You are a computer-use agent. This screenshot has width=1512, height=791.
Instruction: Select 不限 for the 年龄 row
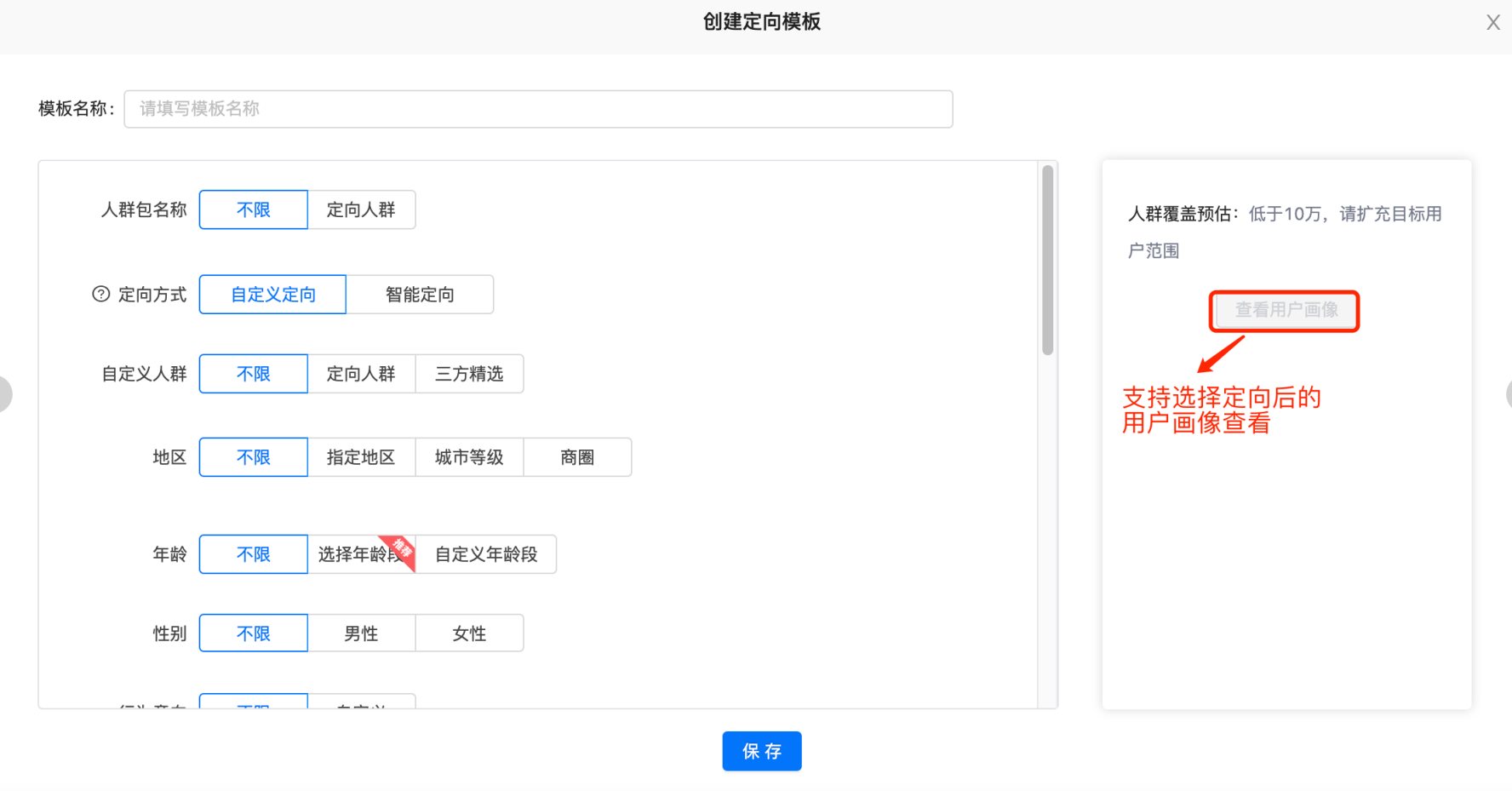point(253,554)
